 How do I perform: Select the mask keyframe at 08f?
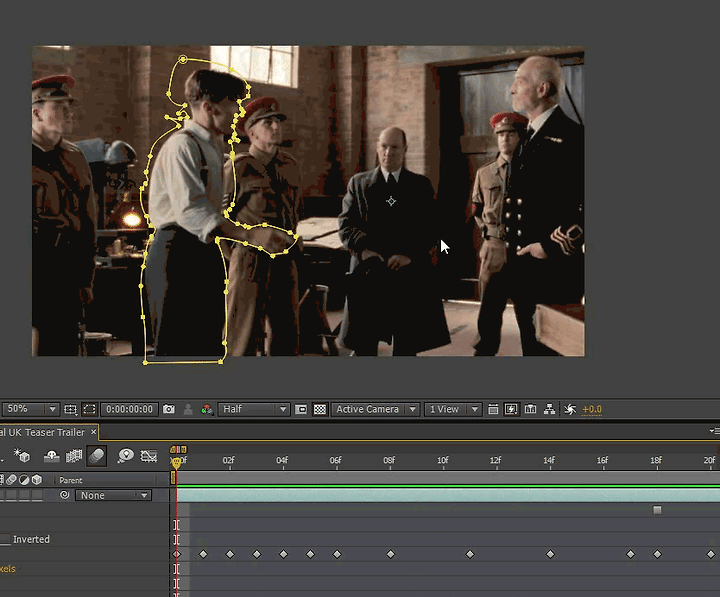[x=390, y=554]
